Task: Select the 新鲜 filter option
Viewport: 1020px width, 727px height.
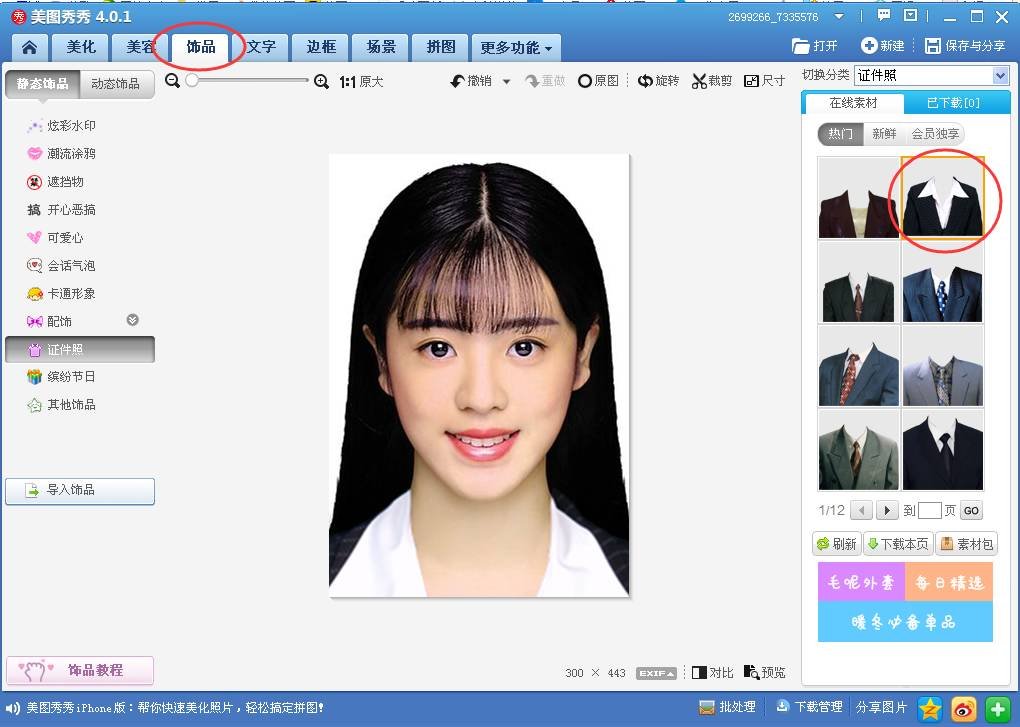Action: click(x=884, y=134)
